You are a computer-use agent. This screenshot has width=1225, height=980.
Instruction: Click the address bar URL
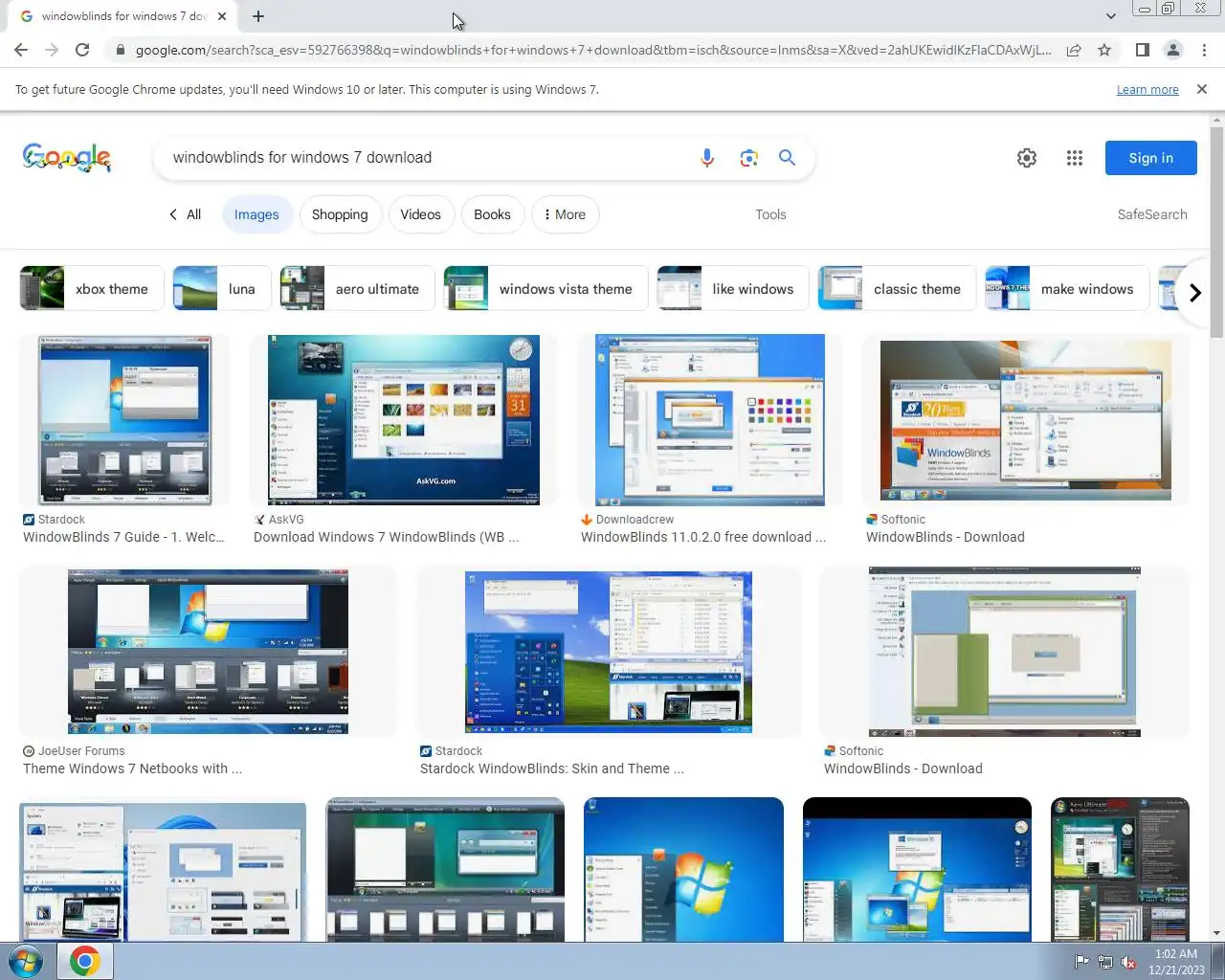[592, 50]
